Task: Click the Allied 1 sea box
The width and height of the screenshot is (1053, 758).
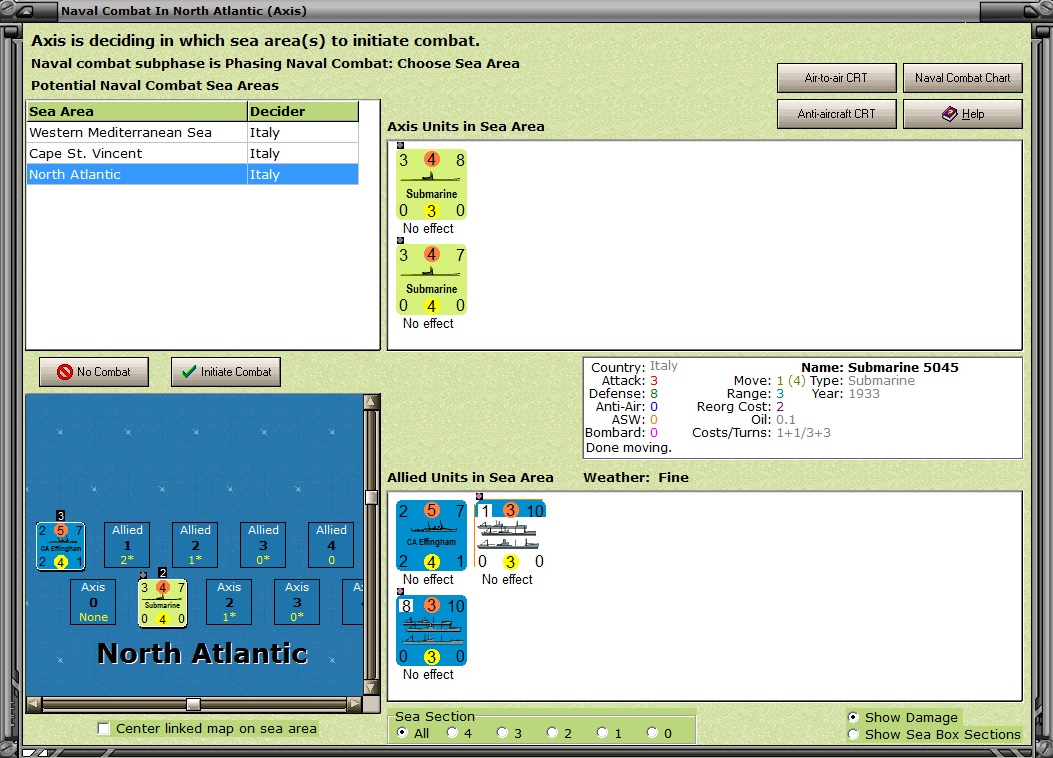Action: point(127,544)
